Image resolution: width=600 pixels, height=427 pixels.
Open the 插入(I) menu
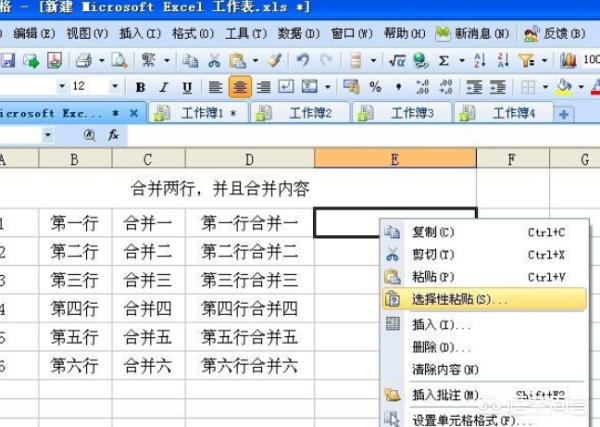(140, 34)
